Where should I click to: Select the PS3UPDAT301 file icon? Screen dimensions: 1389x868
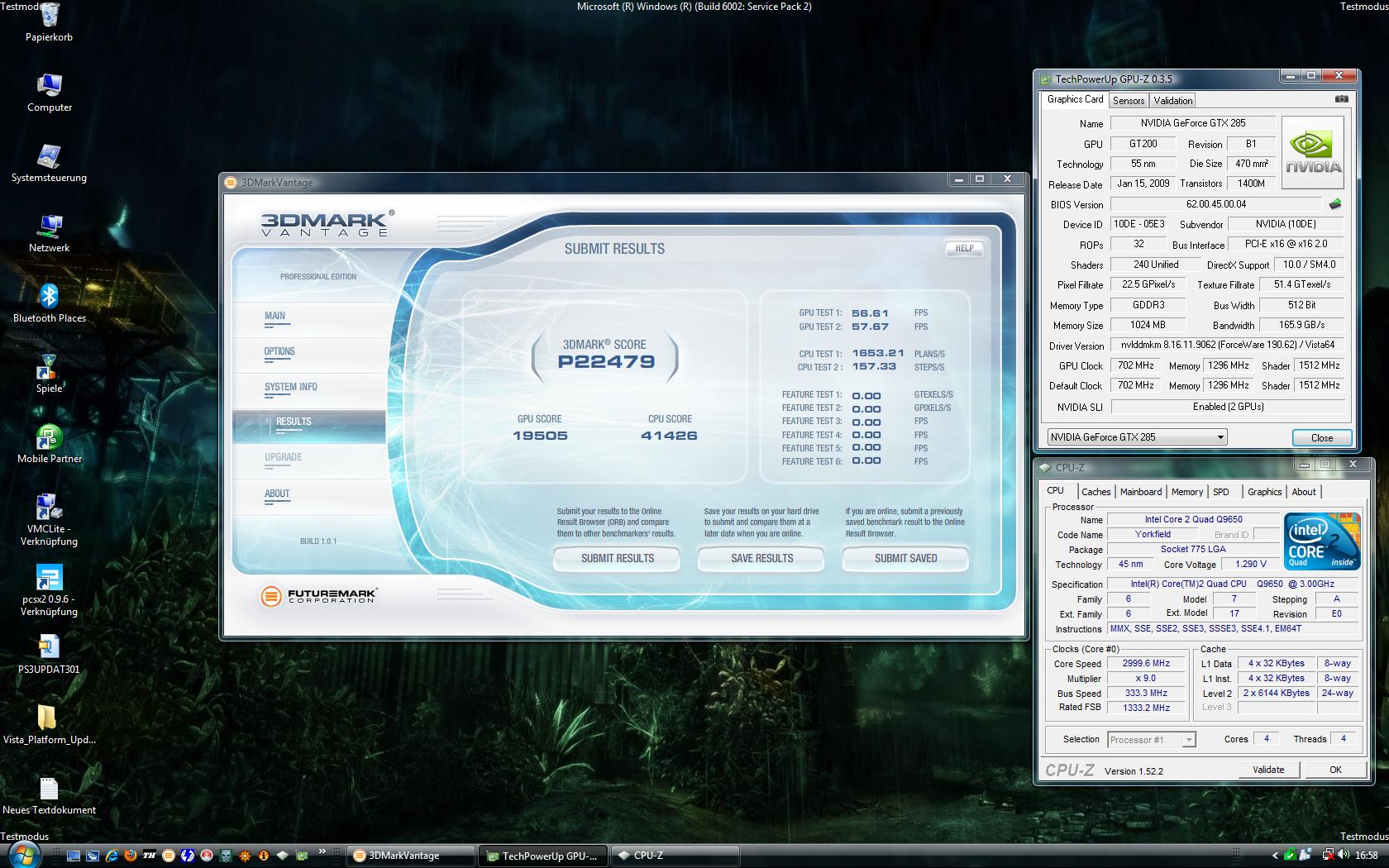coord(49,647)
